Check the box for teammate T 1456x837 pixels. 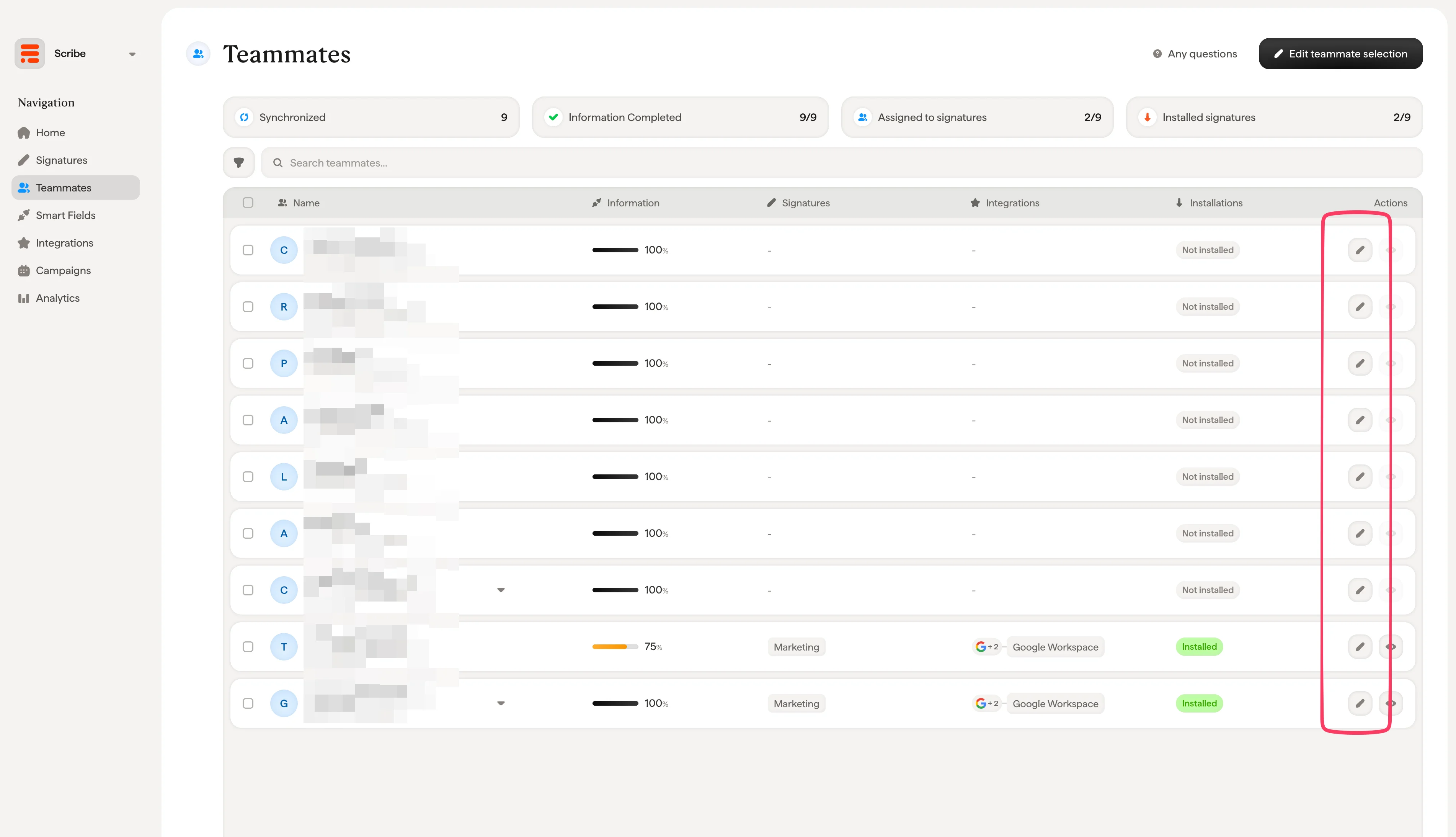(x=248, y=647)
